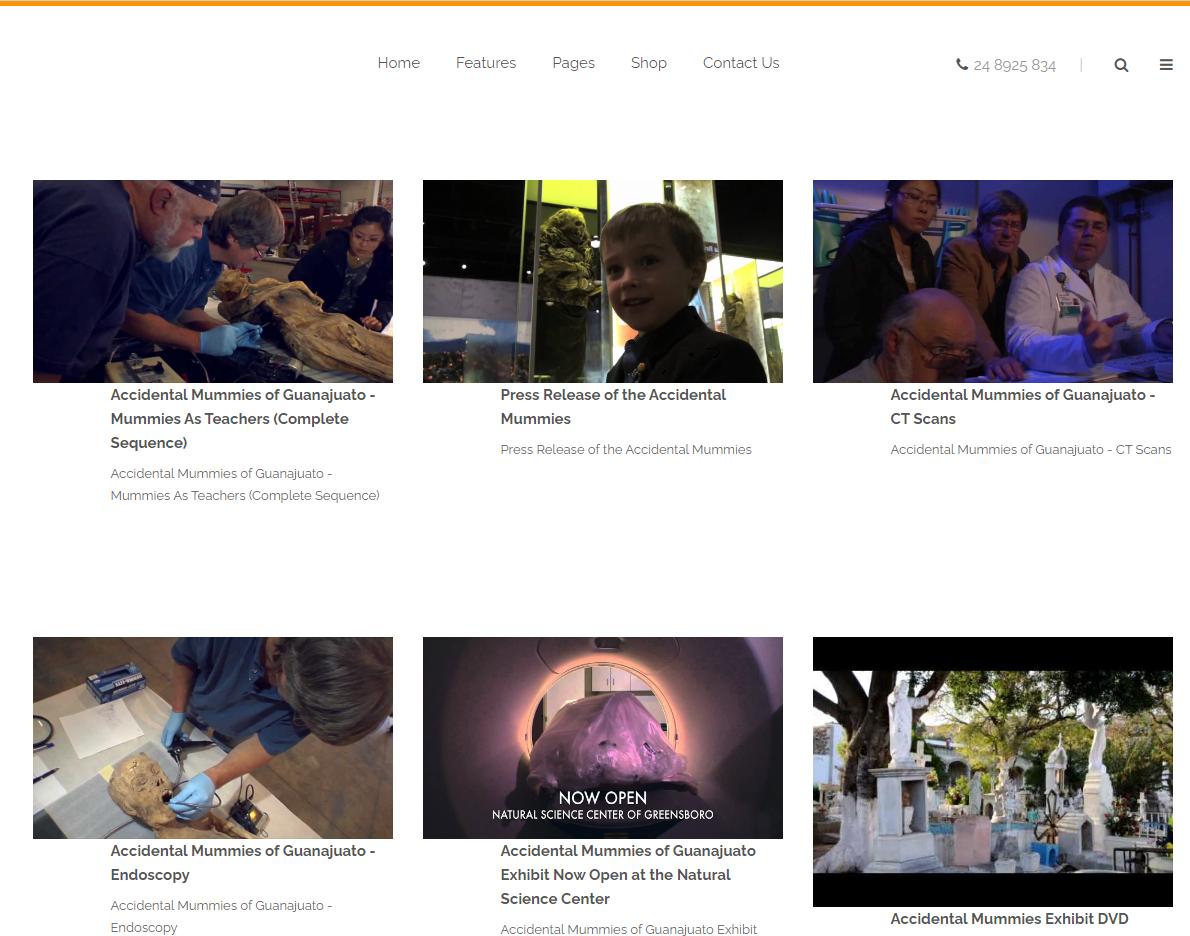Go to the Home menu item
1190x936 pixels.
398,63
